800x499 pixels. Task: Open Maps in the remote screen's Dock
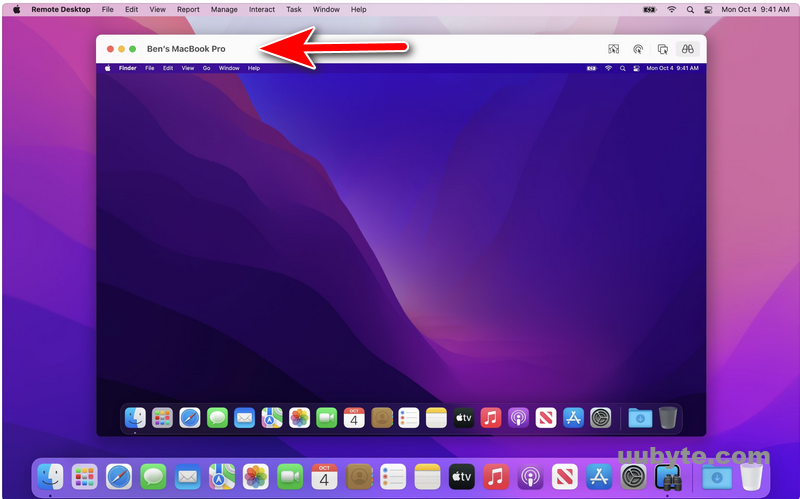click(272, 418)
